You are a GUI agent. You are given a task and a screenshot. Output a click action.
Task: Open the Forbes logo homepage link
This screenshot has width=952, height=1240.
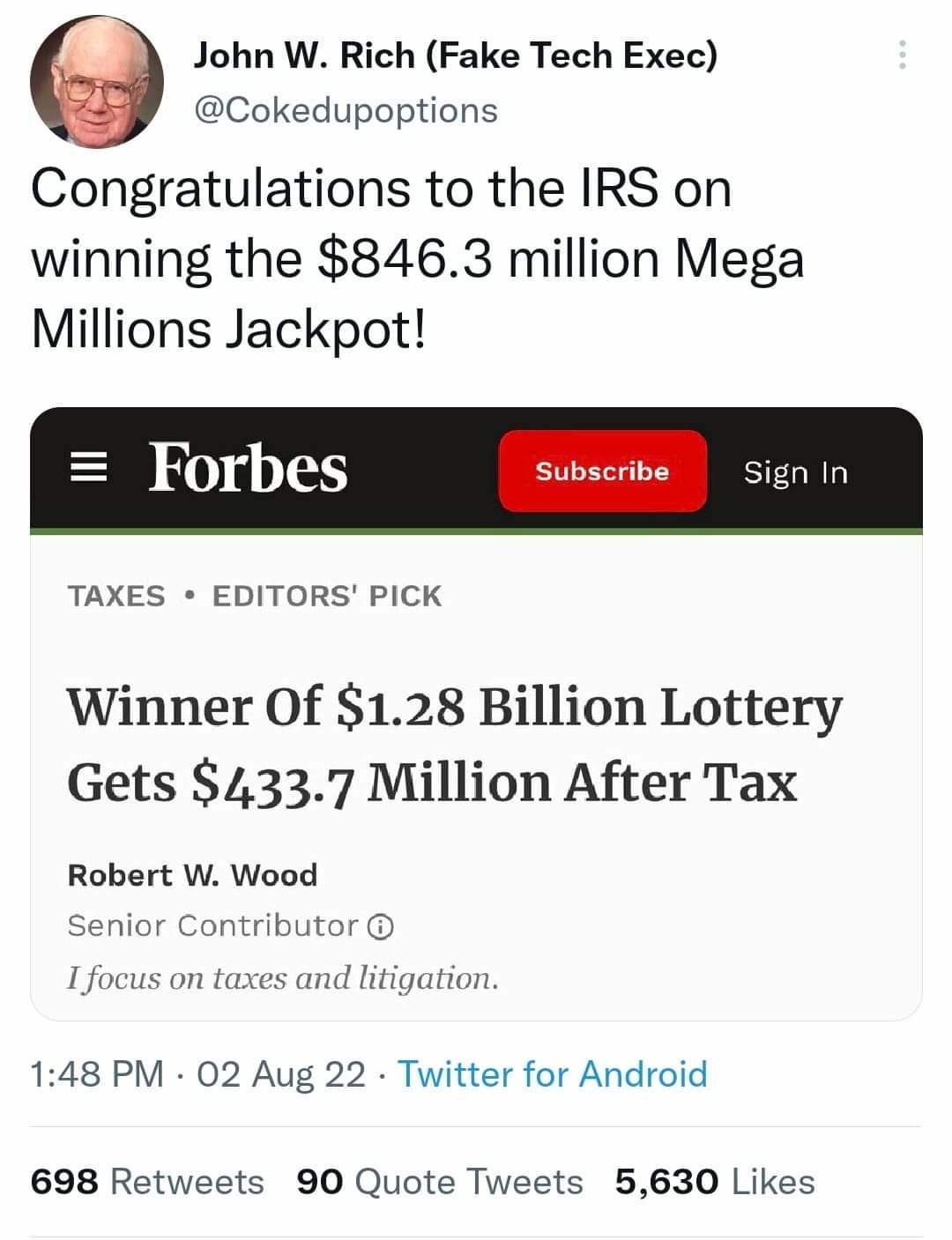(x=247, y=471)
